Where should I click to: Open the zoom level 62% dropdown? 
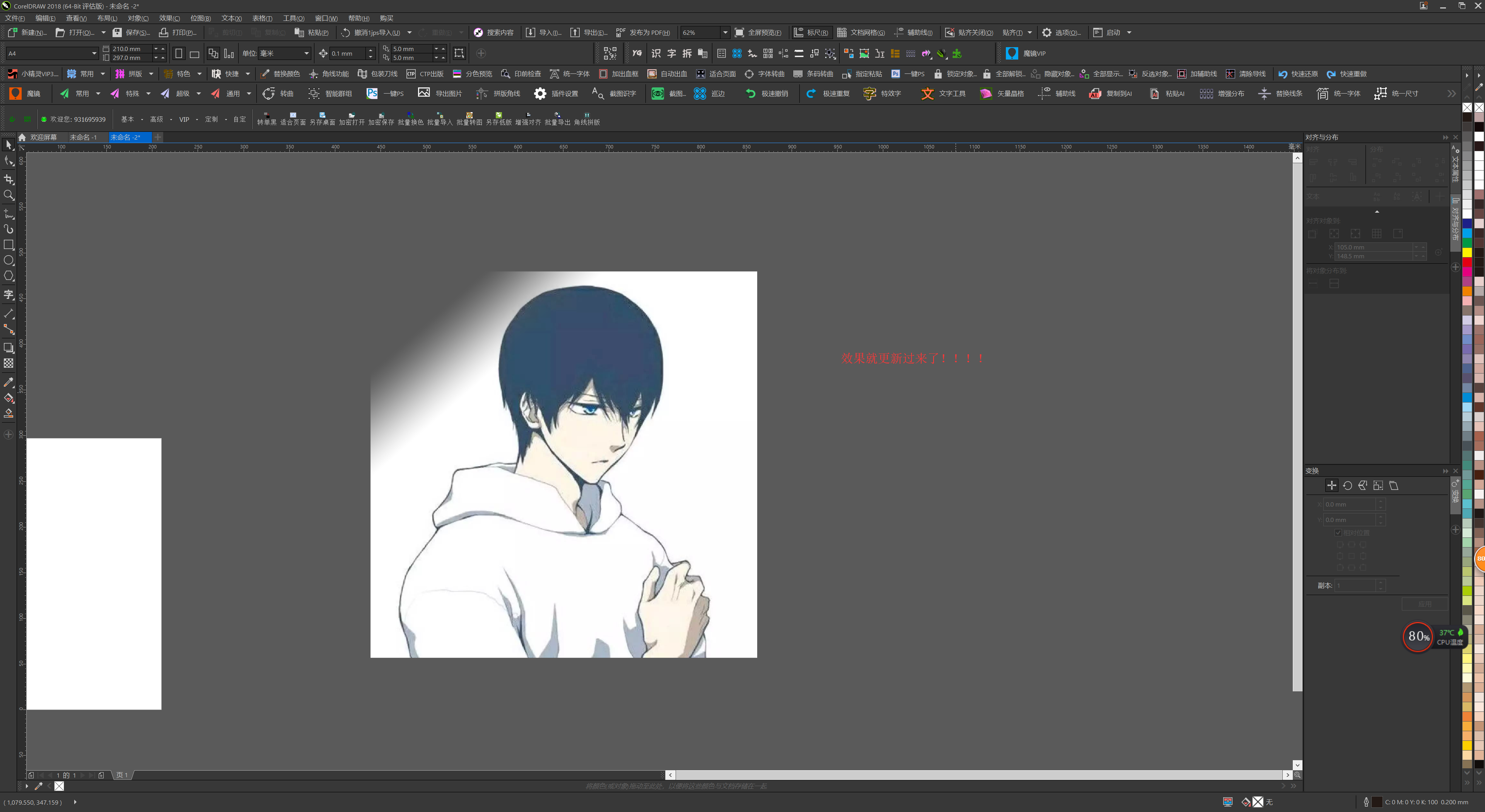[x=725, y=33]
